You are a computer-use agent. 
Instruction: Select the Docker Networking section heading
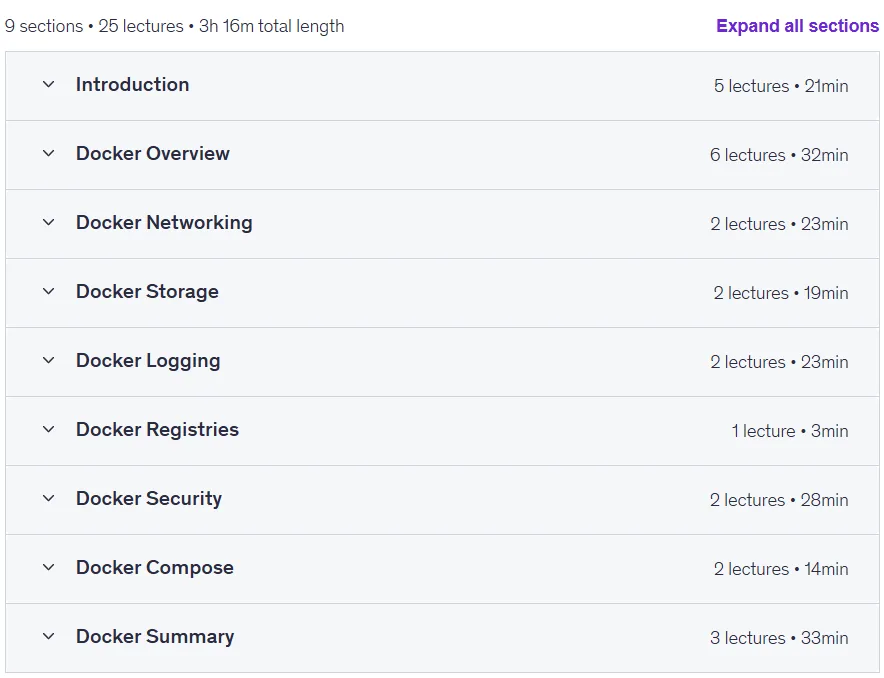click(164, 223)
